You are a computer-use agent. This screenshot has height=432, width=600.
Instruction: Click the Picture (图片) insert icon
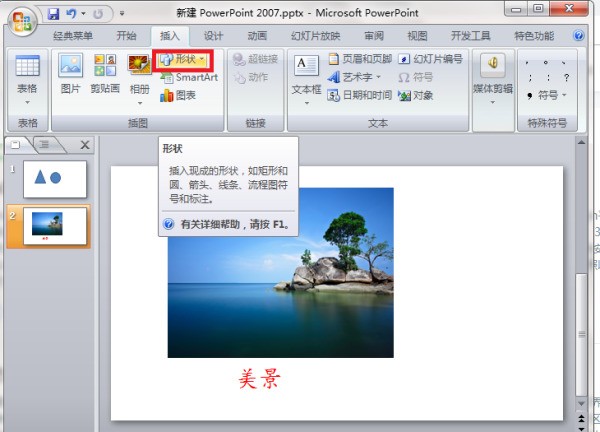click(70, 74)
